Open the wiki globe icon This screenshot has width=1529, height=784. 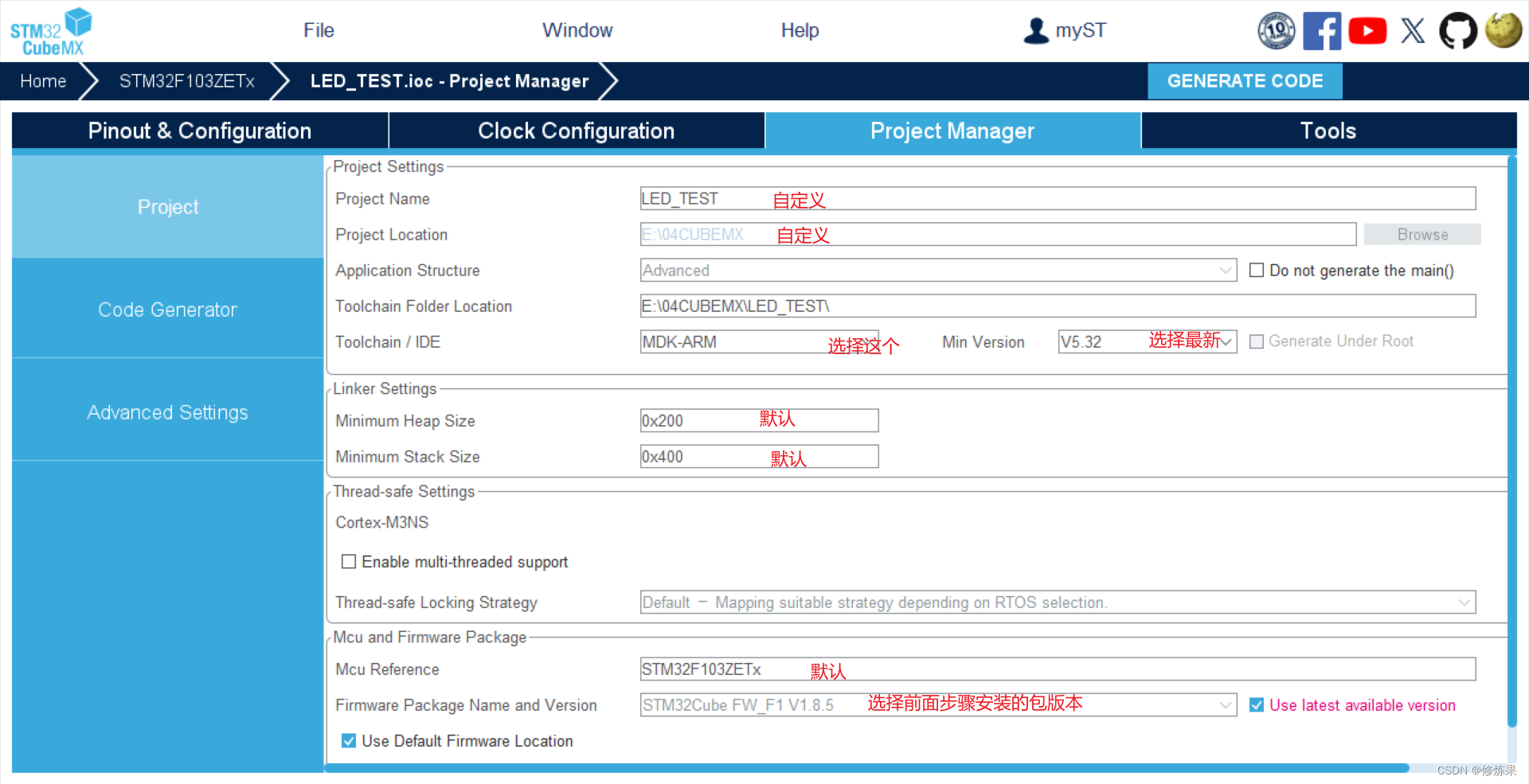[x=1504, y=30]
